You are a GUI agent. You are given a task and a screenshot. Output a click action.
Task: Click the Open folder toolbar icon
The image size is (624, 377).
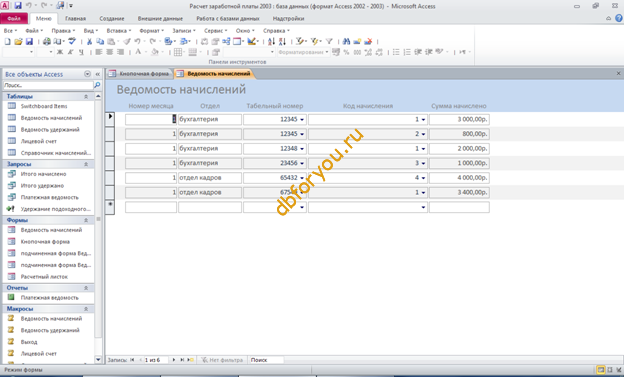18,41
